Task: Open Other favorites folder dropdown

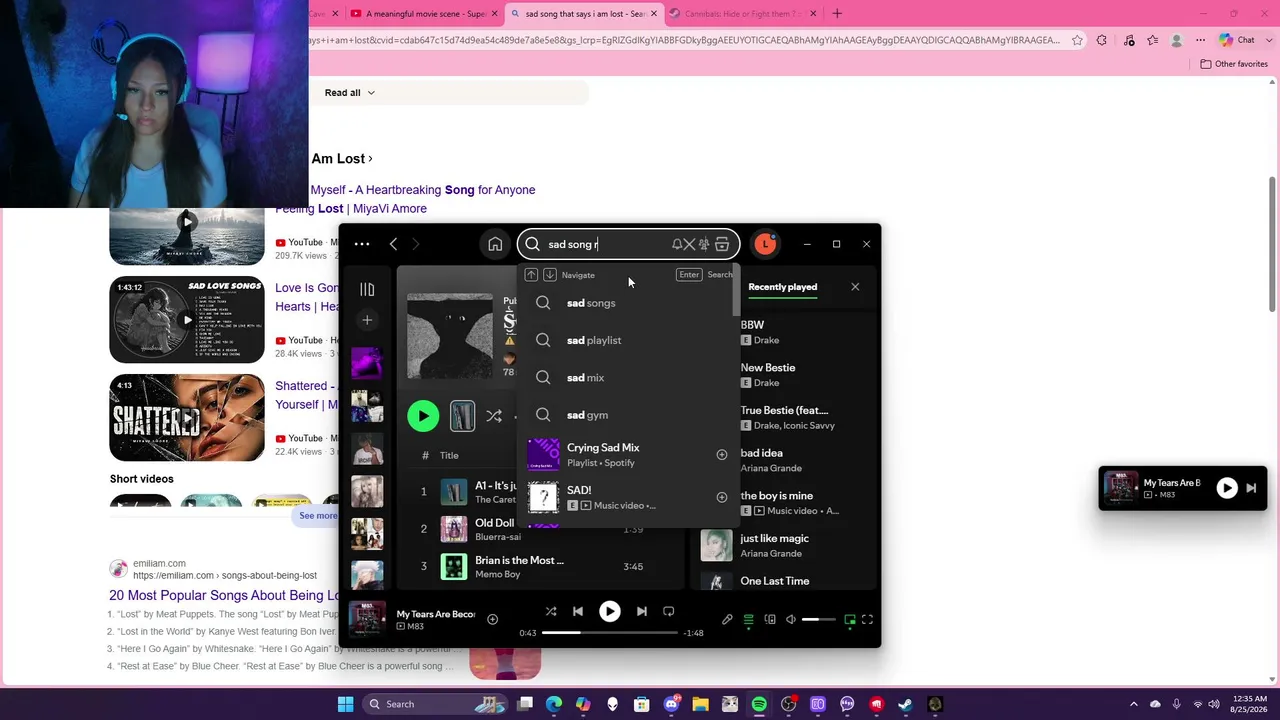Action: pos(1234,64)
